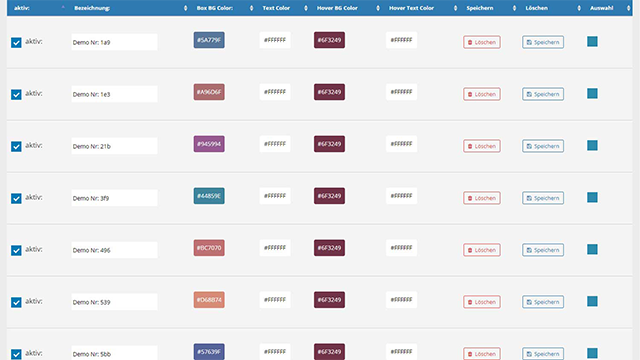The width and height of the screenshot is (640, 360).
Task: Select Auswahl box in Demo Nr: 496 row
Action: [592, 249]
